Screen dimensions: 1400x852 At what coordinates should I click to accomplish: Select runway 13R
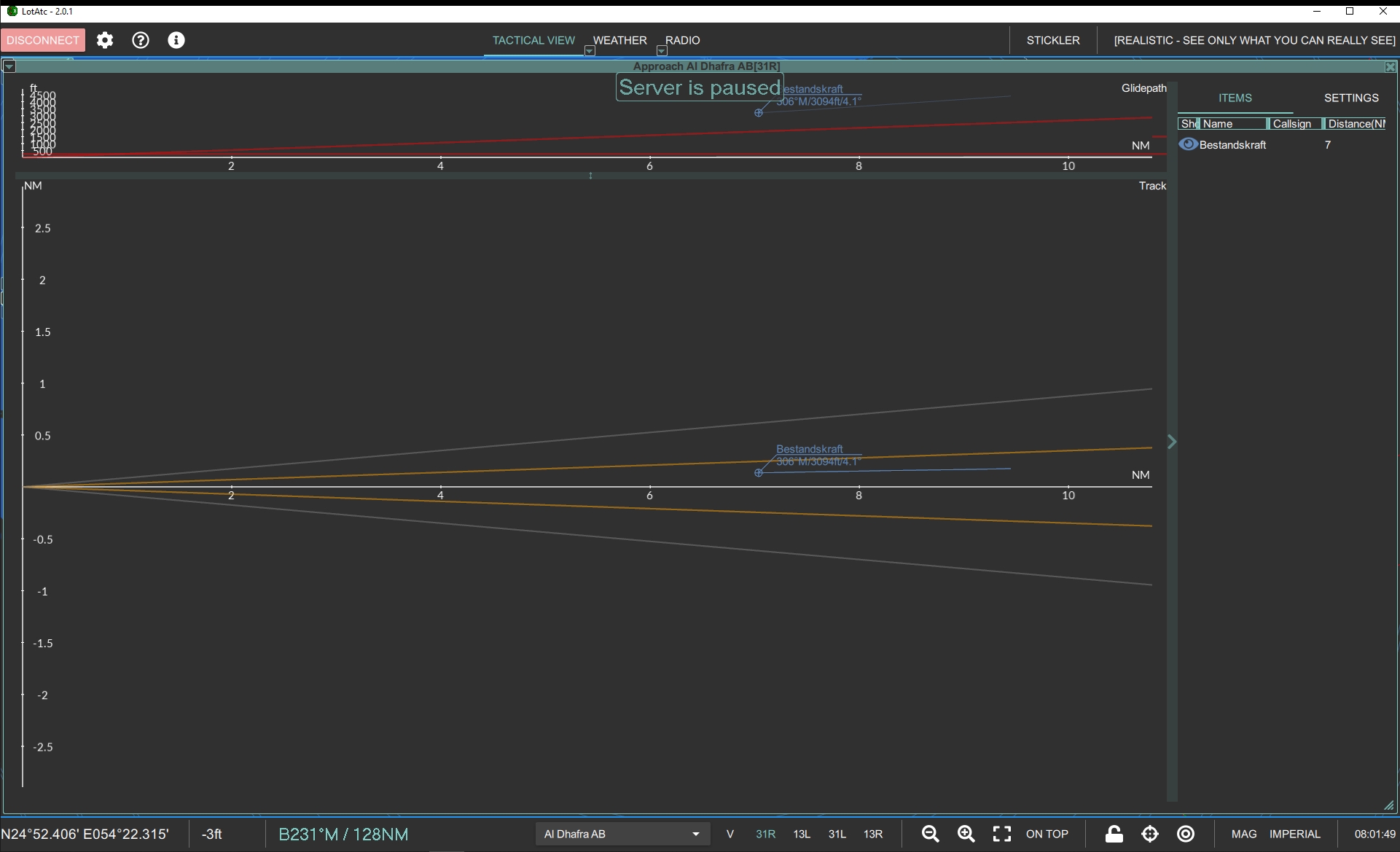tap(873, 834)
